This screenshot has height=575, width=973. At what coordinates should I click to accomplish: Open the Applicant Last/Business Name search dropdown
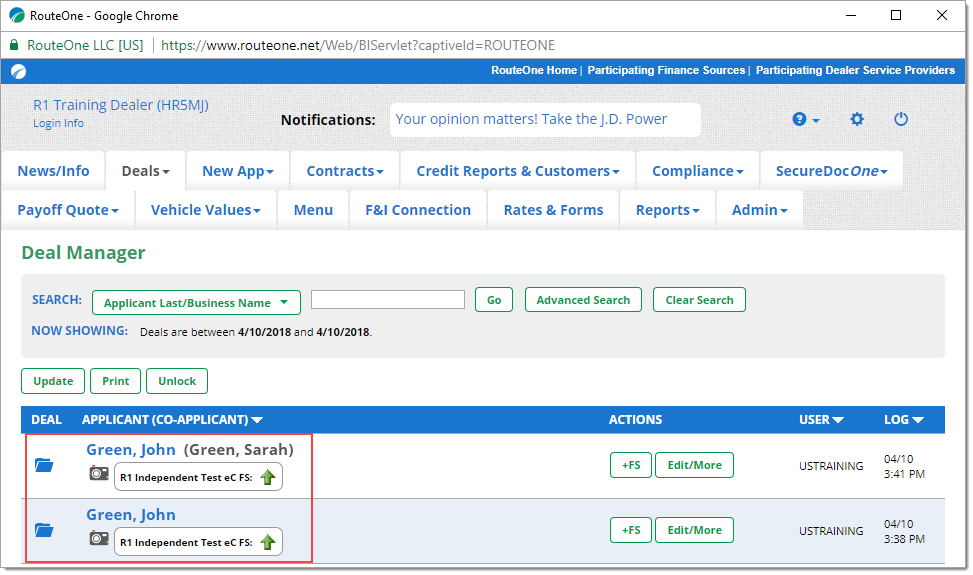tap(196, 303)
